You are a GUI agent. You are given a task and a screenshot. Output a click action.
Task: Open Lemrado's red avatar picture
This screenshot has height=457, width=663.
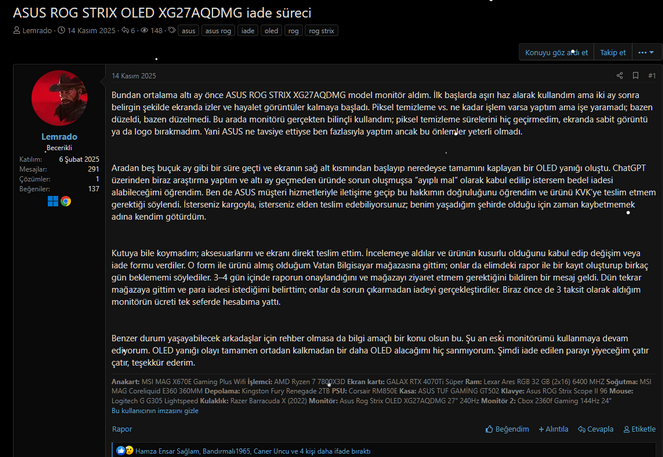point(59,98)
